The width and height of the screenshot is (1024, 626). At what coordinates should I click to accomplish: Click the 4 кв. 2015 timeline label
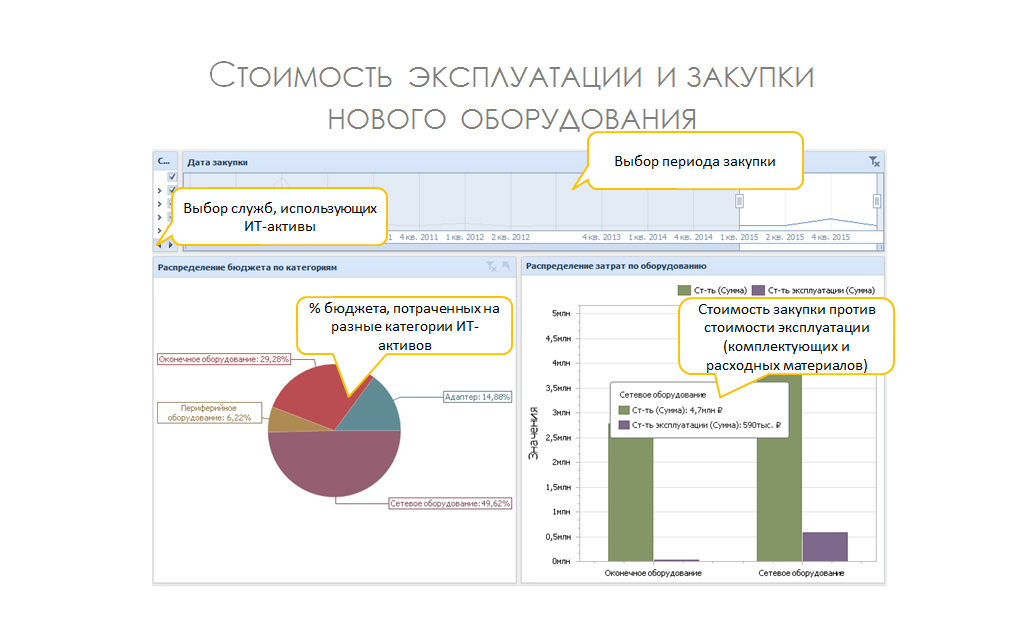click(x=831, y=238)
